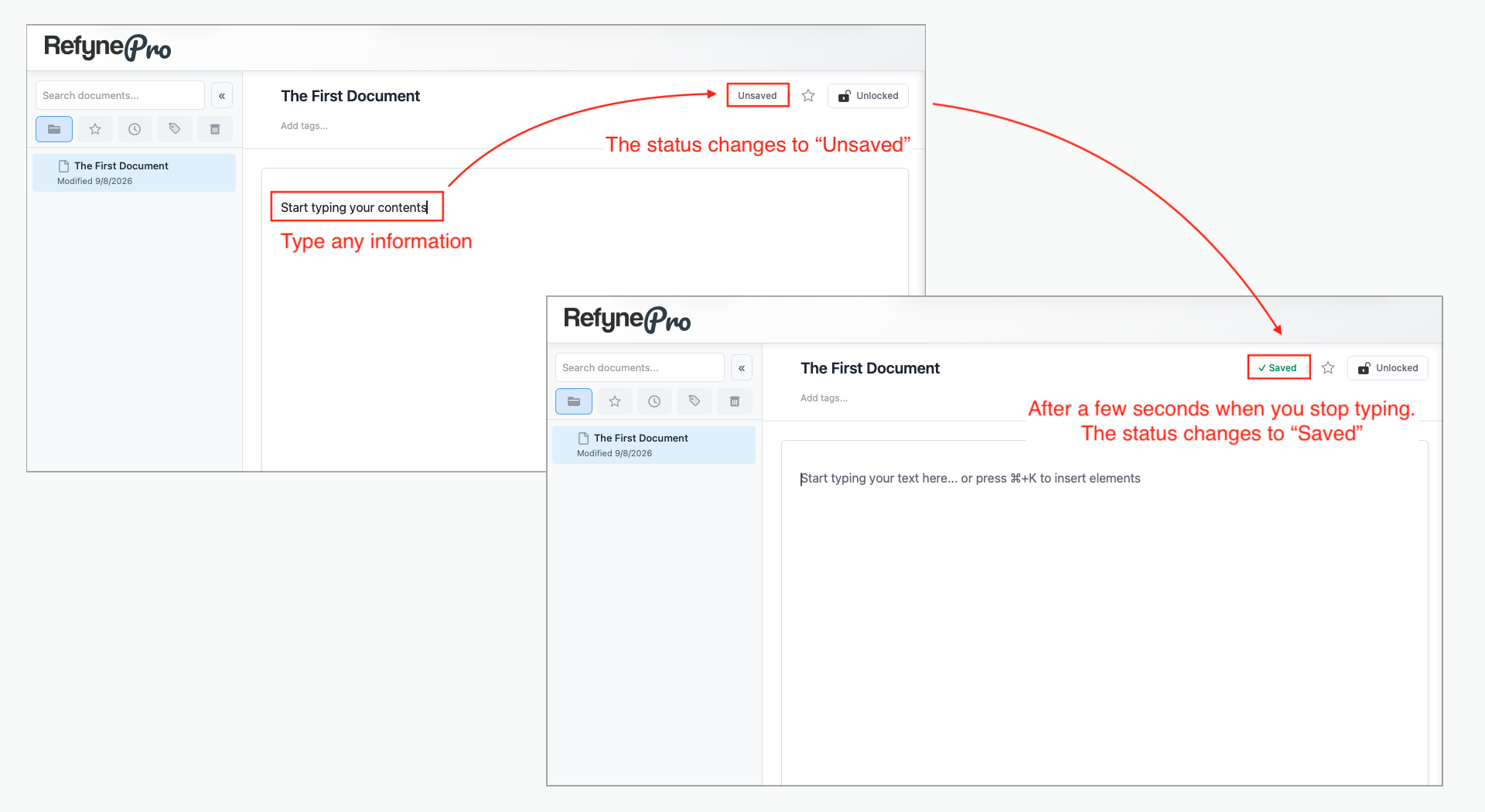Collapse the front window sidebar
This screenshot has width=1485, height=812.
742,368
